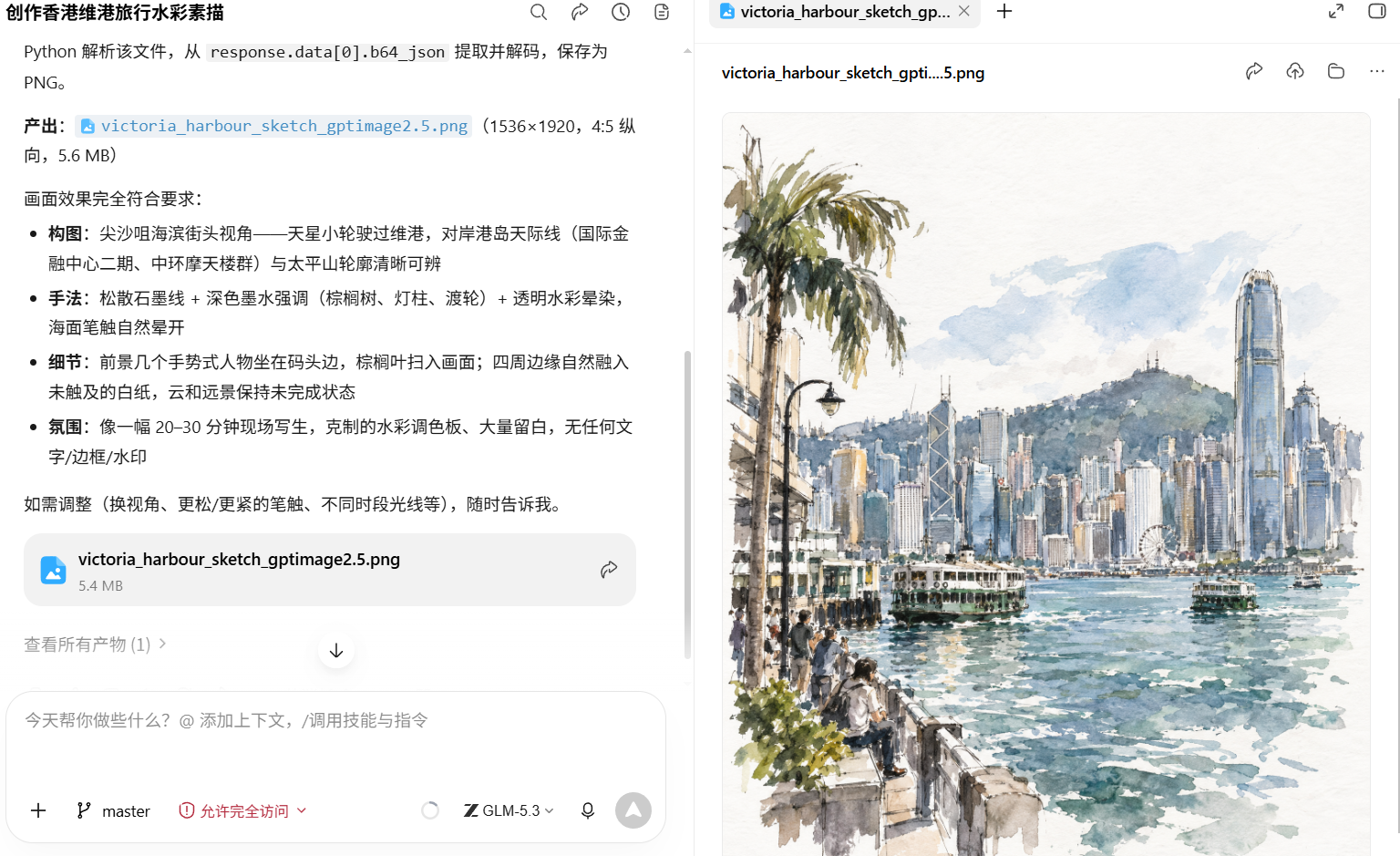Add new preview tab with plus icon
This screenshot has height=856, width=1400.
pos(1004,11)
